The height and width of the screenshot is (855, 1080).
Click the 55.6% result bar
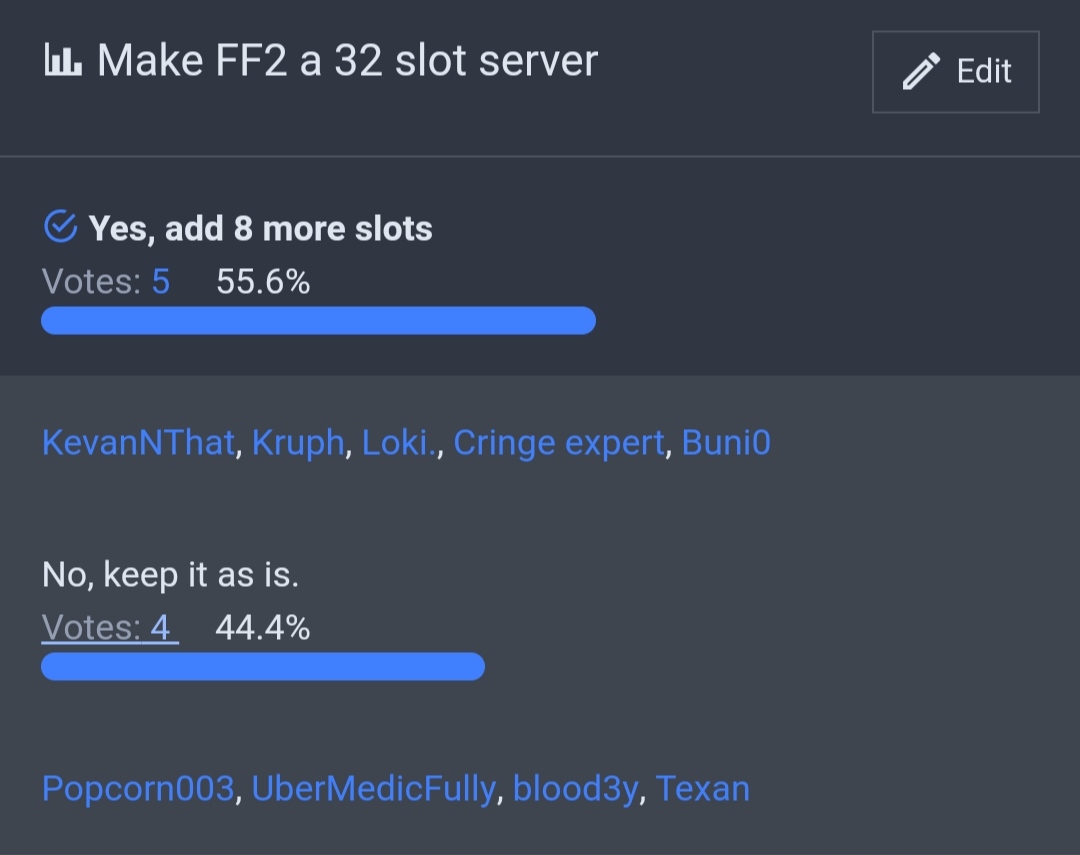(x=318, y=320)
